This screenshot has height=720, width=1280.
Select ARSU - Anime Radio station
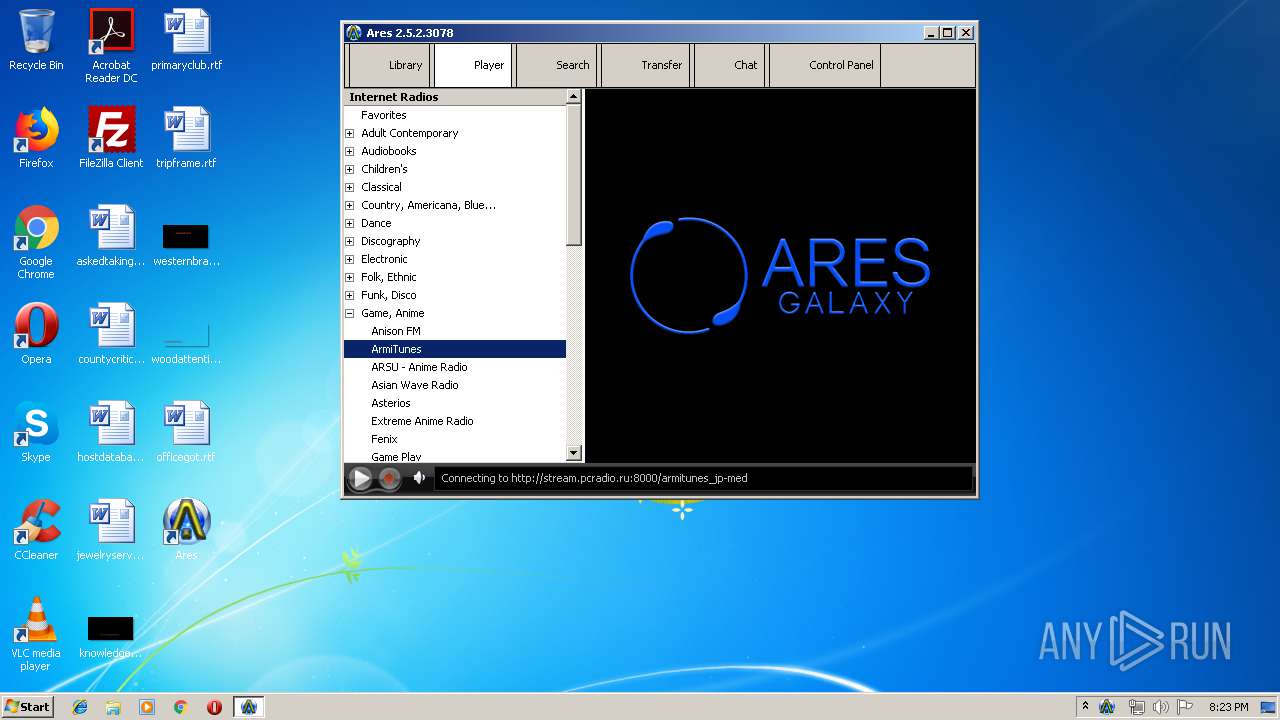tap(419, 367)
